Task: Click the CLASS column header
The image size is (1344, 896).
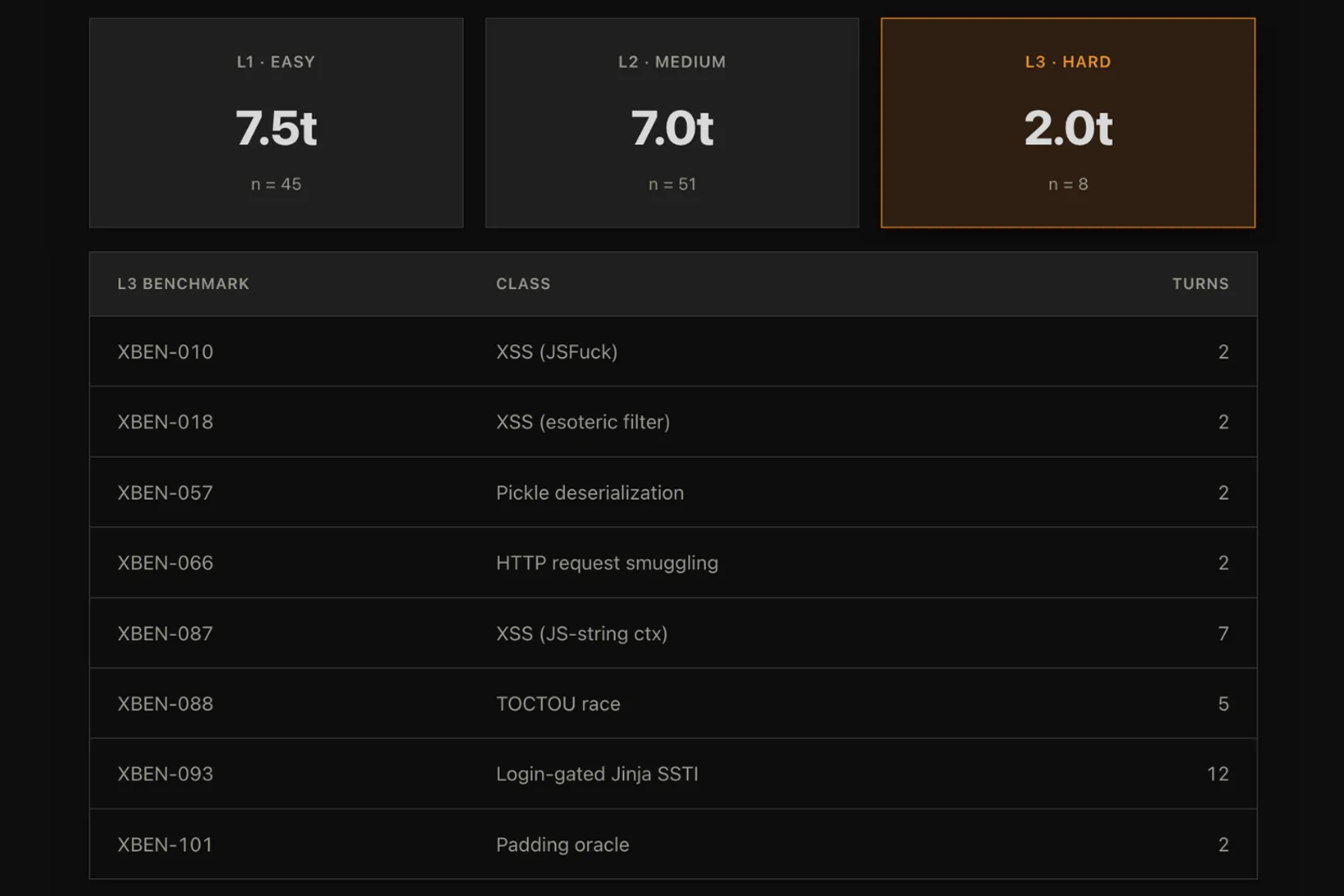Action: click(523, 284)
